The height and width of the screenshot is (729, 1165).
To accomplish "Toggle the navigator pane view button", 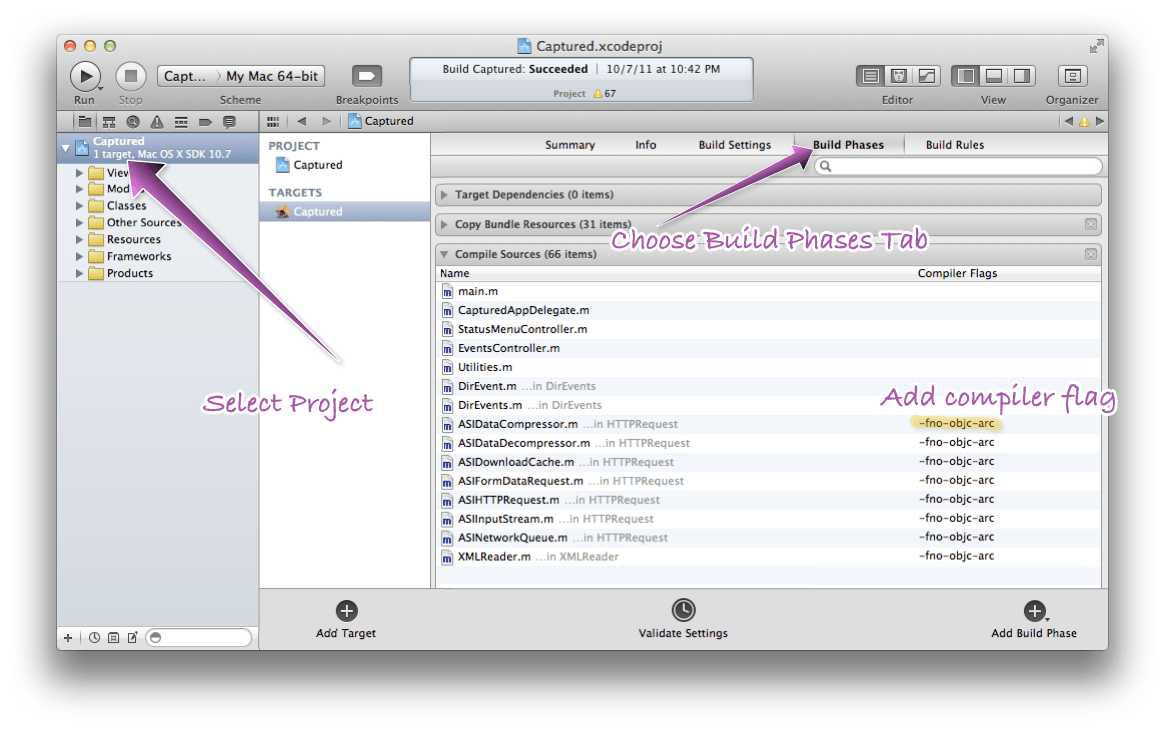I will 966,76.
